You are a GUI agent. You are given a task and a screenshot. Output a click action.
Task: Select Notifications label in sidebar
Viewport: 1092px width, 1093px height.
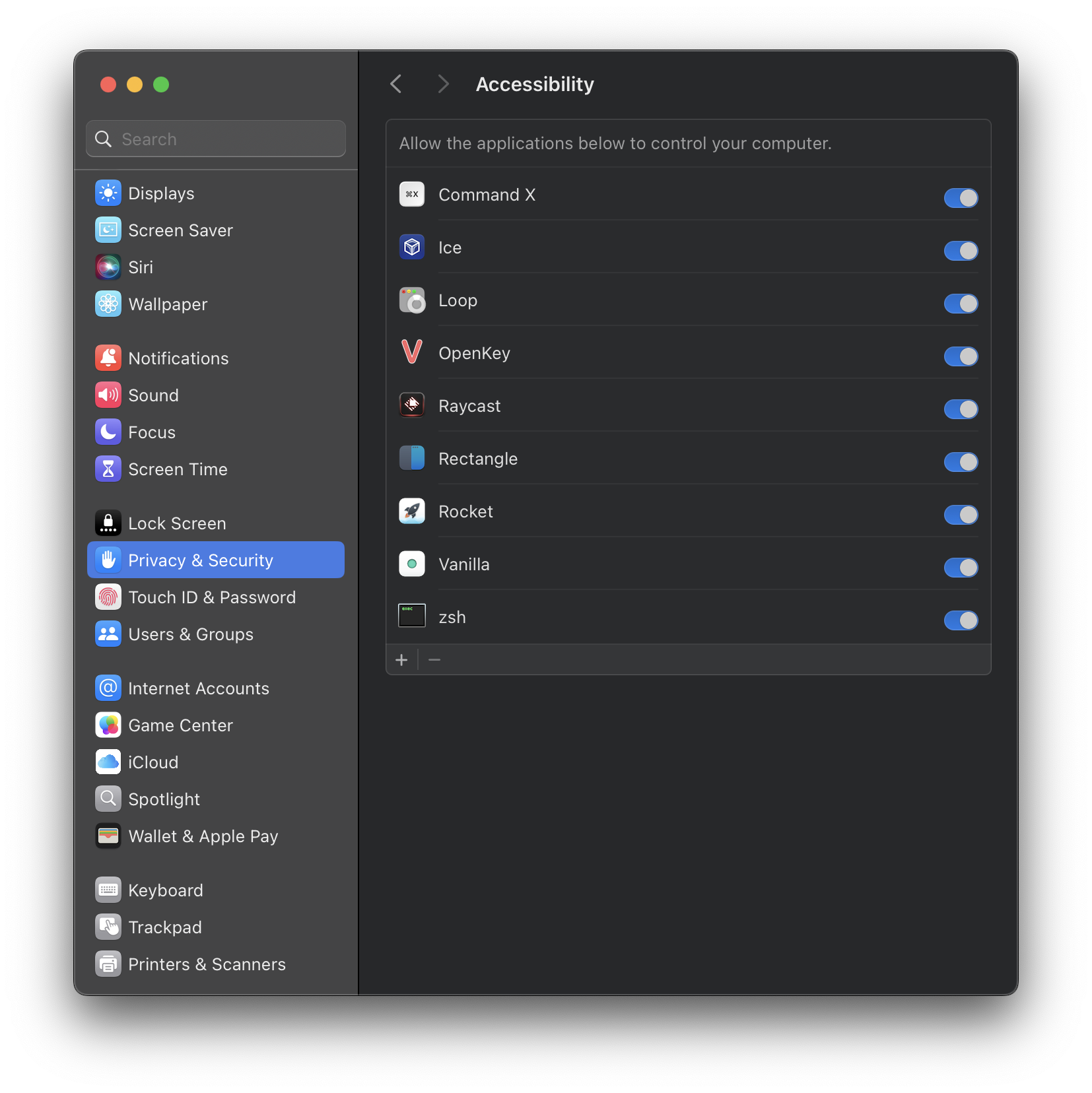(x=178, y=358)
